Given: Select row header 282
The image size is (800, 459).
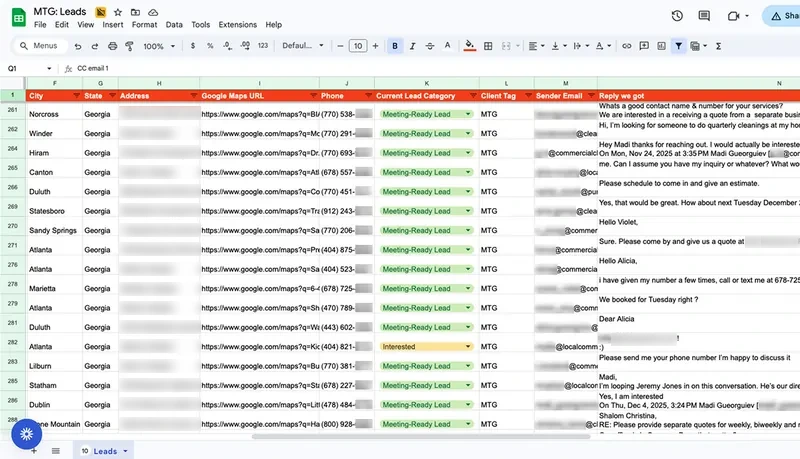Looking at the screenshot, I should coord(13,342).
